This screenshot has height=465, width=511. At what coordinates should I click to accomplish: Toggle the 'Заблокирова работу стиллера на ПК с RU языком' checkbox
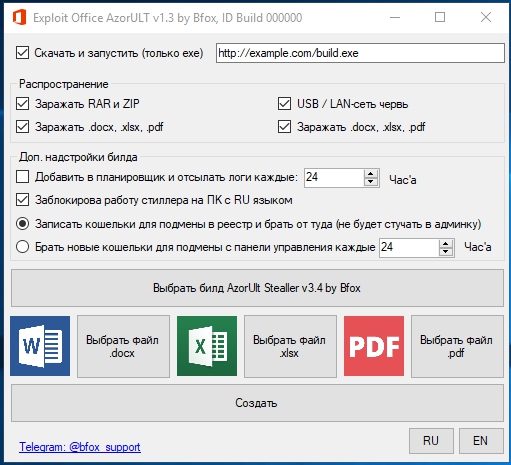coord(22,200)
